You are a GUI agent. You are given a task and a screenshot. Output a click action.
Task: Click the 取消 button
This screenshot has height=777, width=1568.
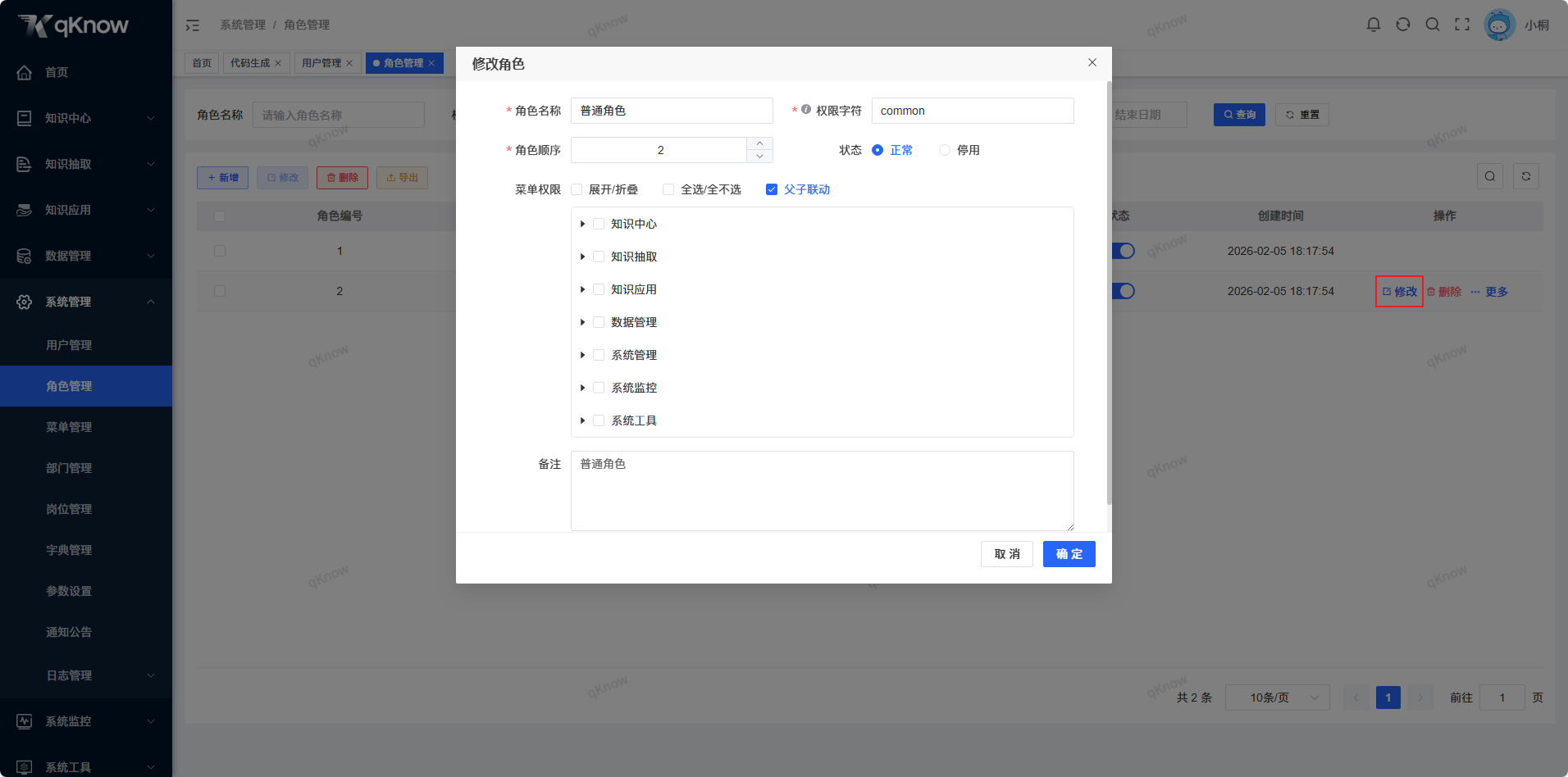click(x=1007, y=554)
